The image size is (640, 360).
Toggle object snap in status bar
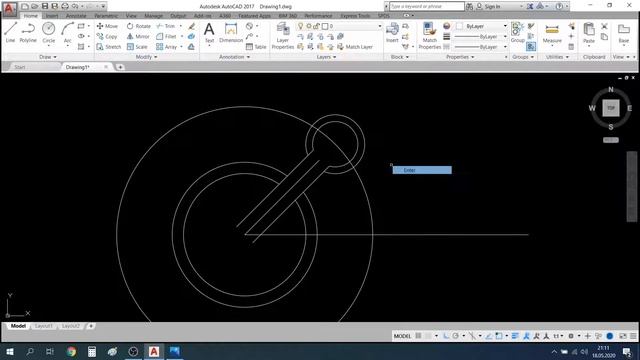click(x=499, y=336)
